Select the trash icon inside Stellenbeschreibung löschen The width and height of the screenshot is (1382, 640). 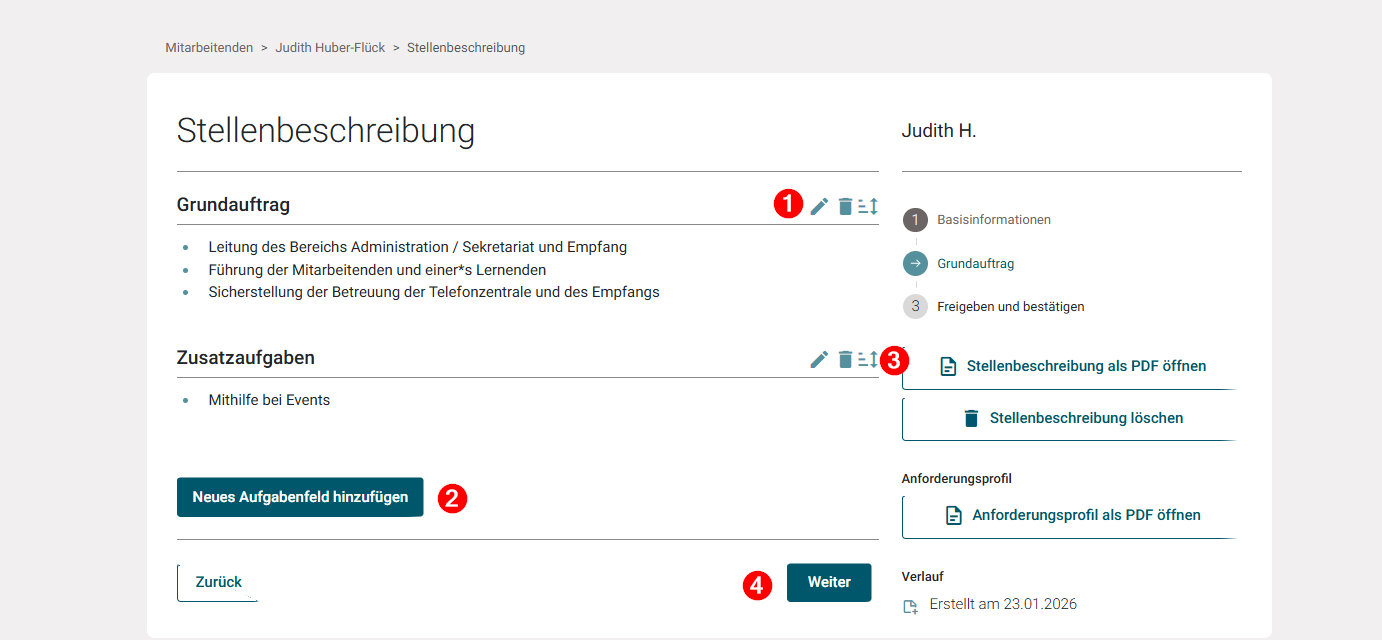[x=970, y=418]
